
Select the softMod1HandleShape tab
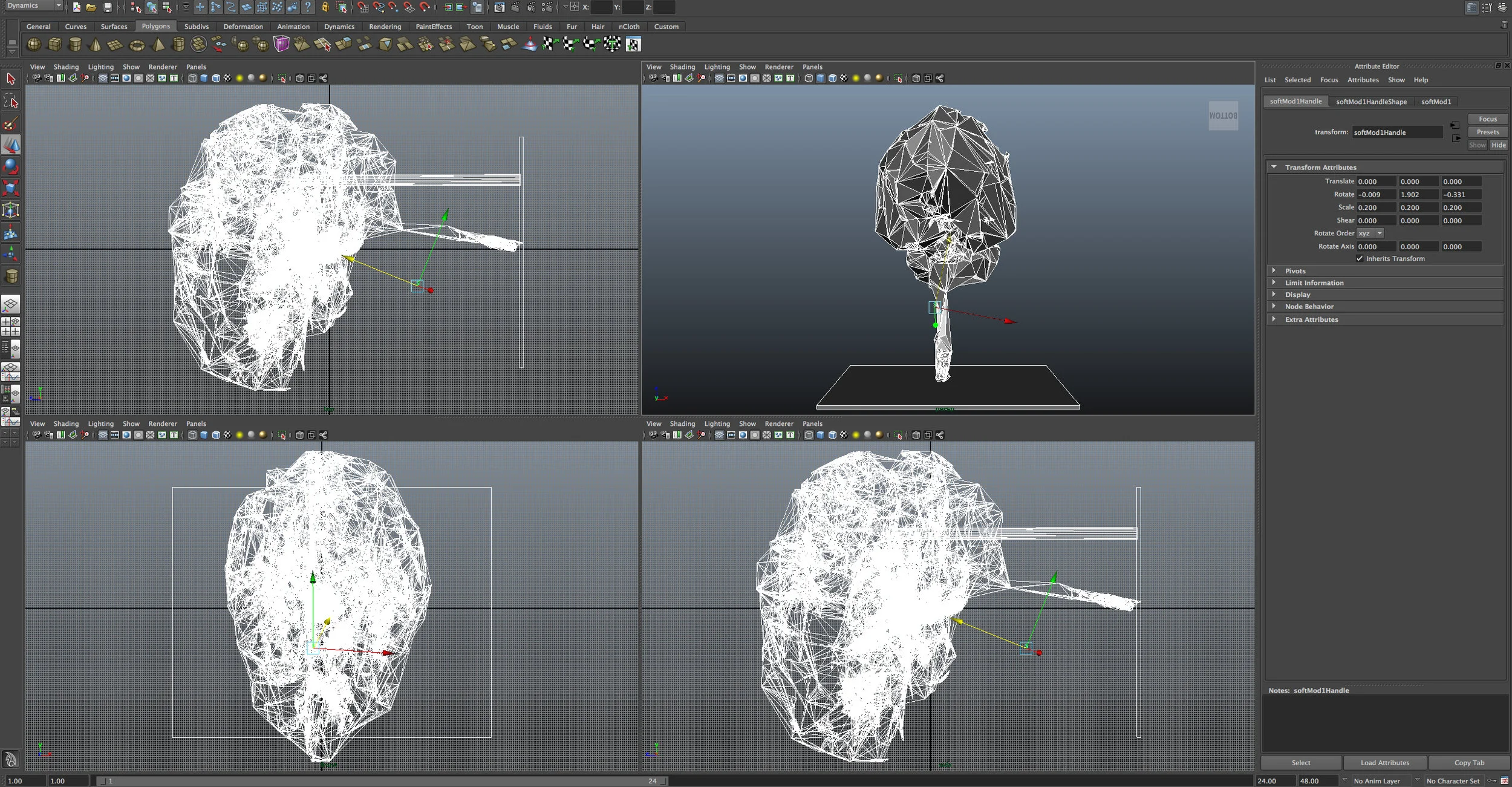coord(1371,102)
